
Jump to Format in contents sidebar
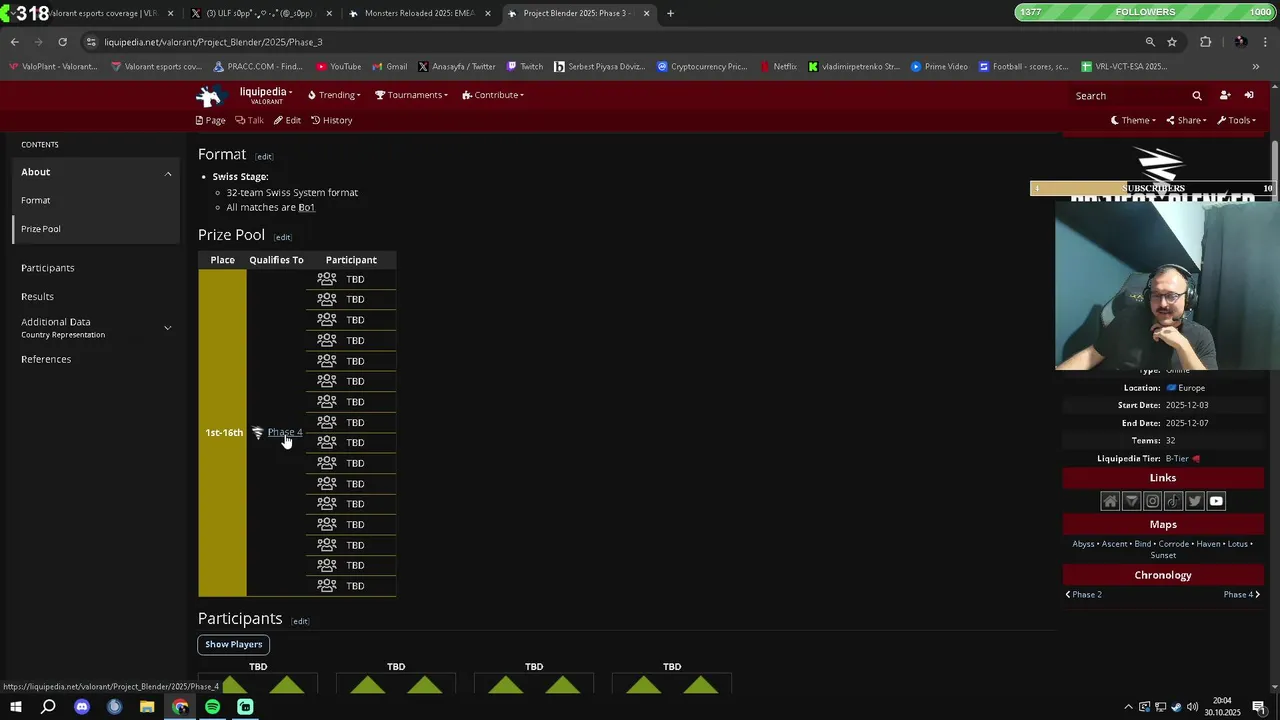pos(36,200)
